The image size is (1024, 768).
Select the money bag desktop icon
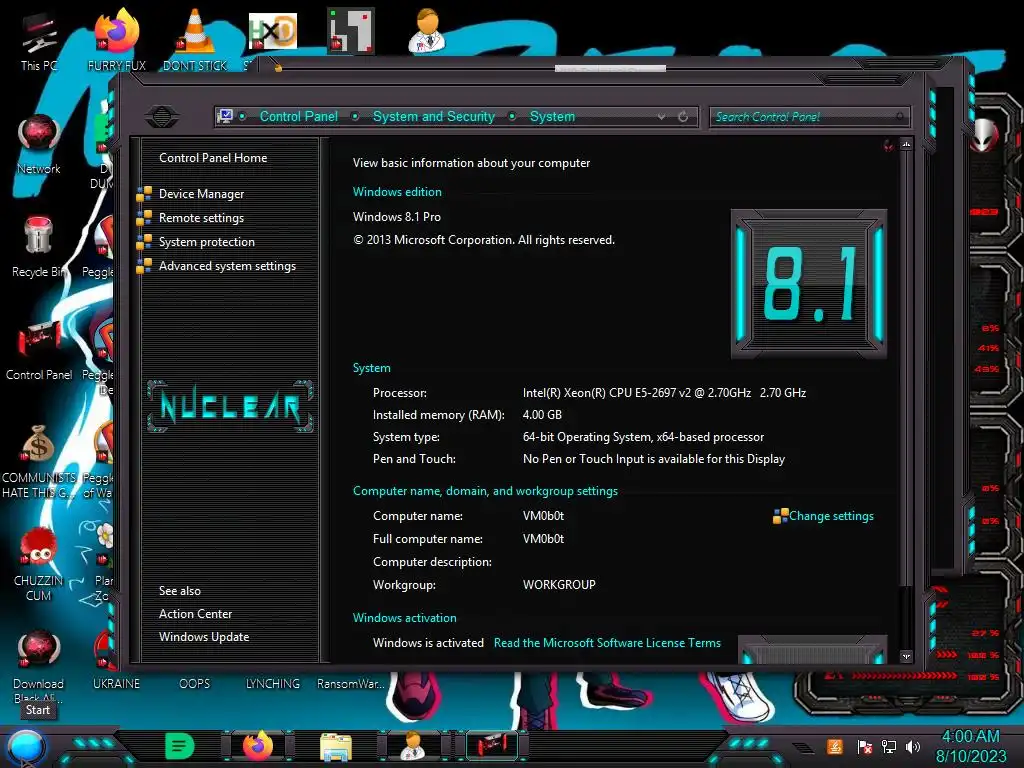[38, 444]
